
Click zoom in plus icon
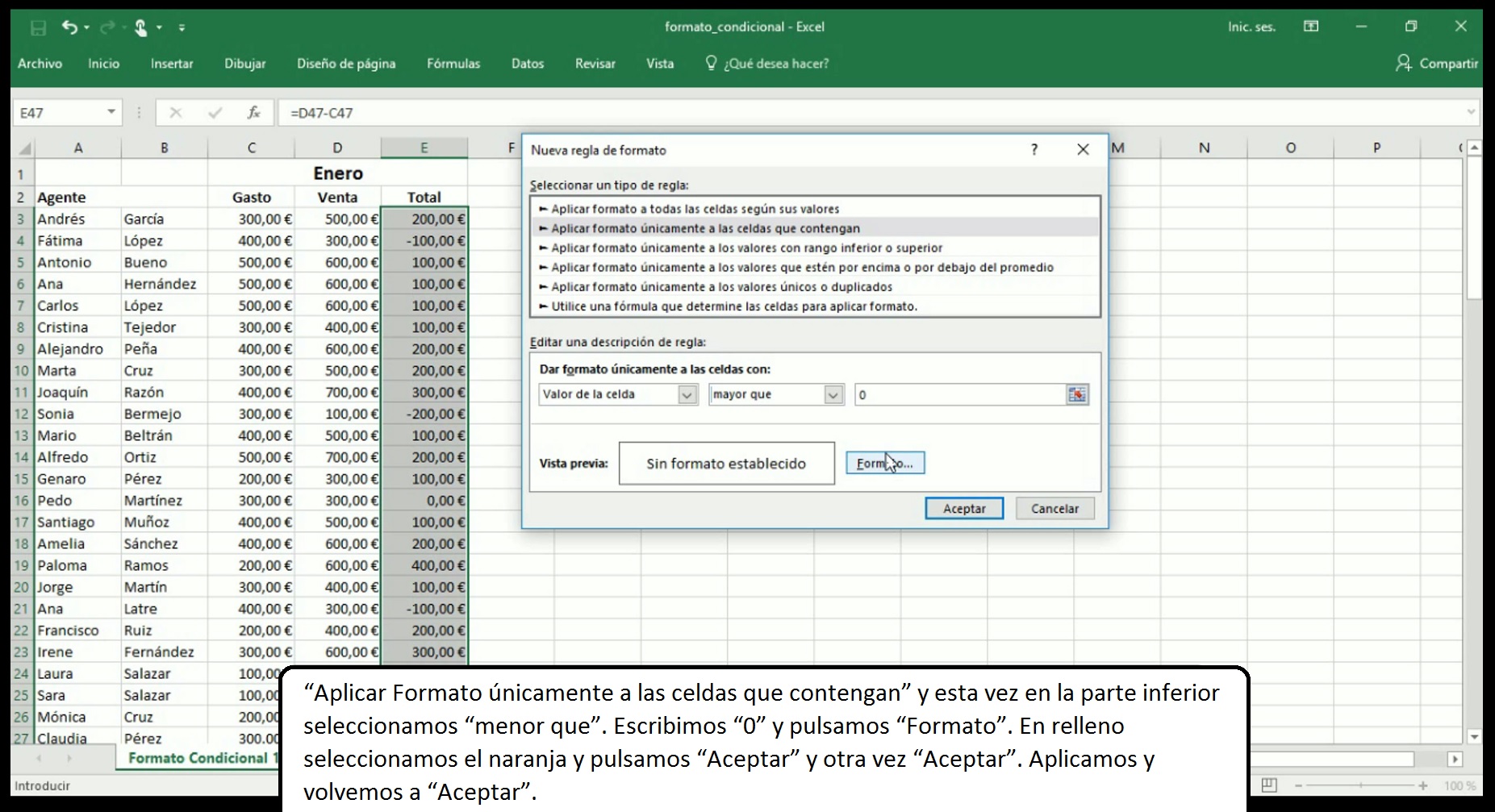(x=1423, y=785)
